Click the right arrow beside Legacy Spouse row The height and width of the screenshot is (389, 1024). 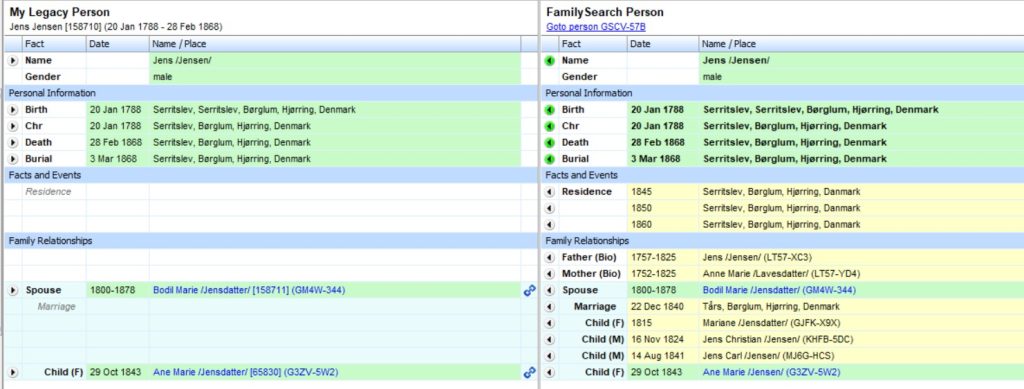[12, 290]
